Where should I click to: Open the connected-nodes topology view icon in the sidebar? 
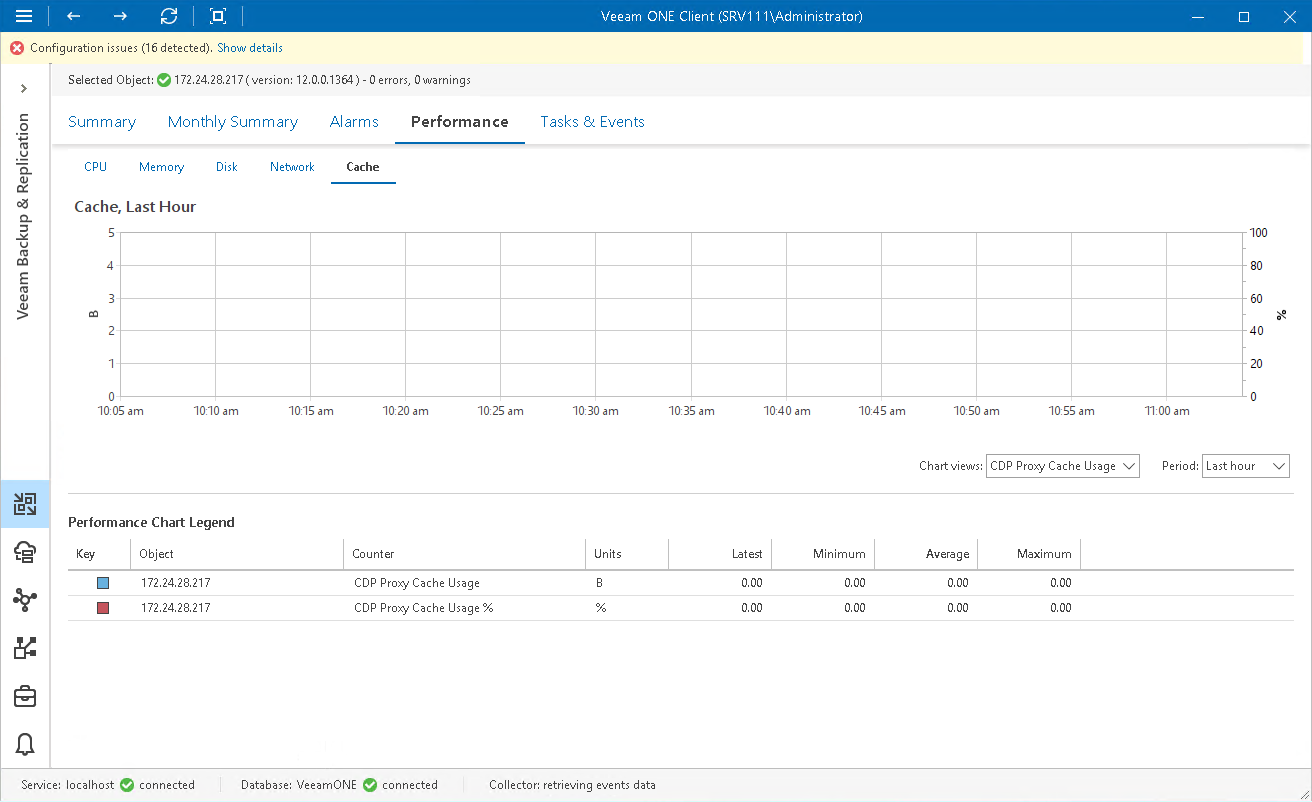25,600
